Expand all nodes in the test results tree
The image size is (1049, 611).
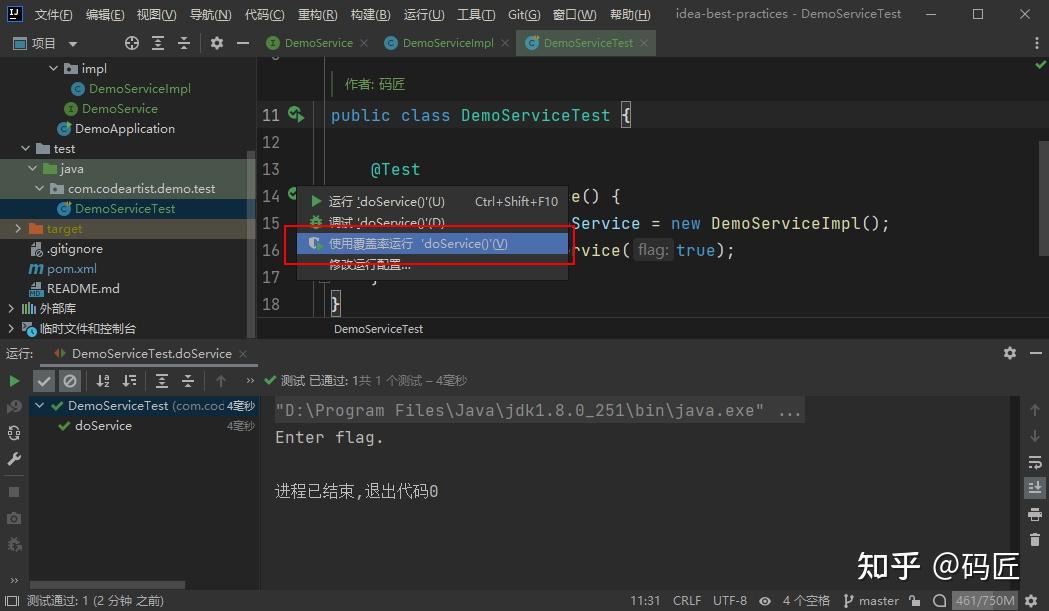coord(161,381)
